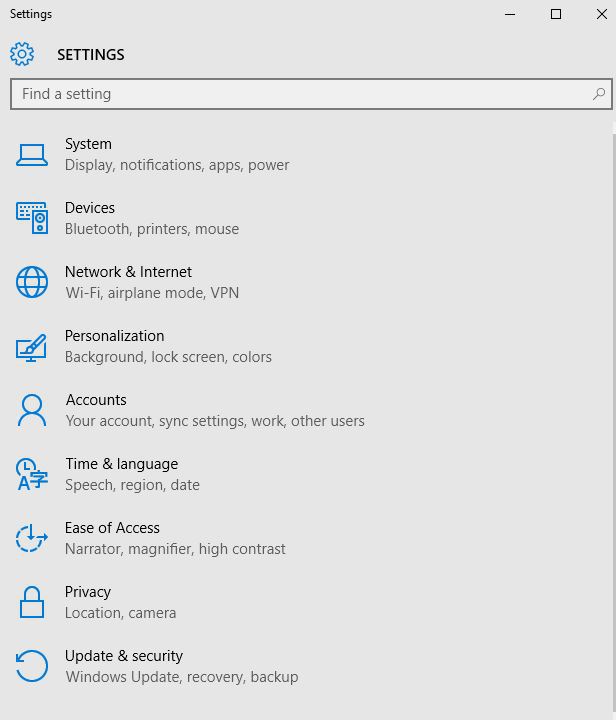Open the Devices keyboard and speaker icon
Viewport: 616px width, 720px height.
click(x=32, y=218)
